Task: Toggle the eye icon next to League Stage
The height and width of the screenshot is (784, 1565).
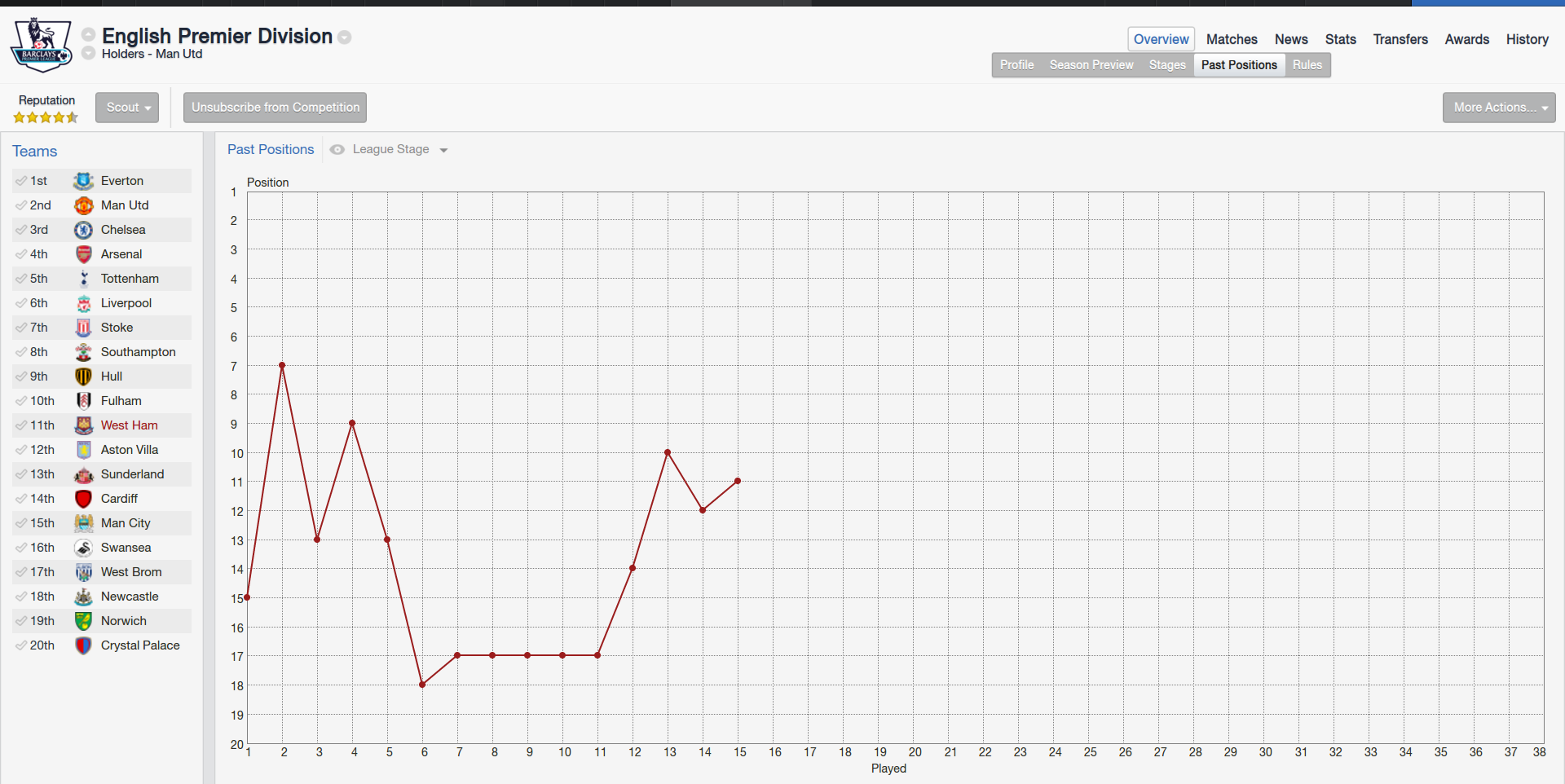Action: 337,150
